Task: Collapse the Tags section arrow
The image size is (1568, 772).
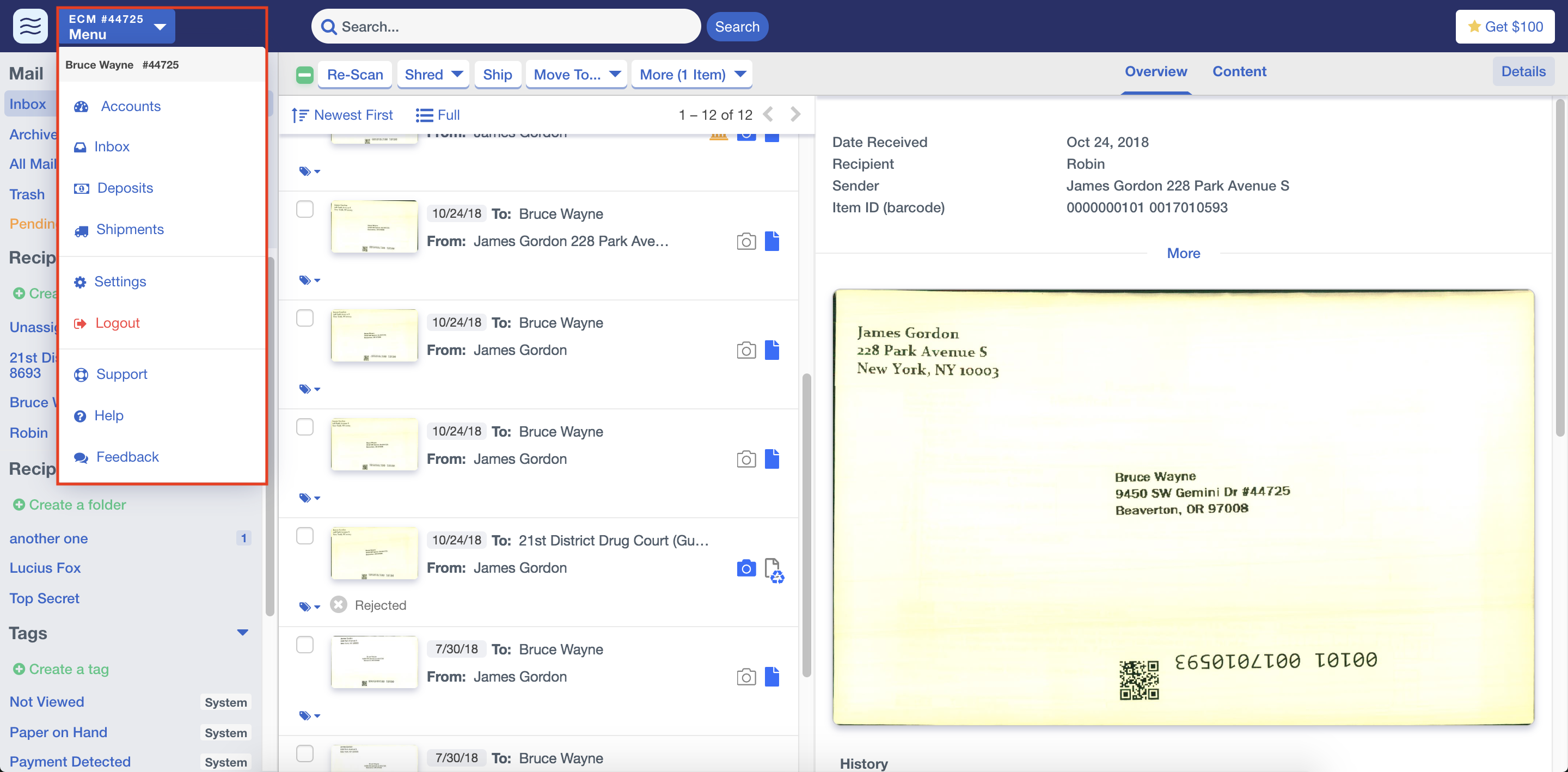Action: tap(242, 633)
